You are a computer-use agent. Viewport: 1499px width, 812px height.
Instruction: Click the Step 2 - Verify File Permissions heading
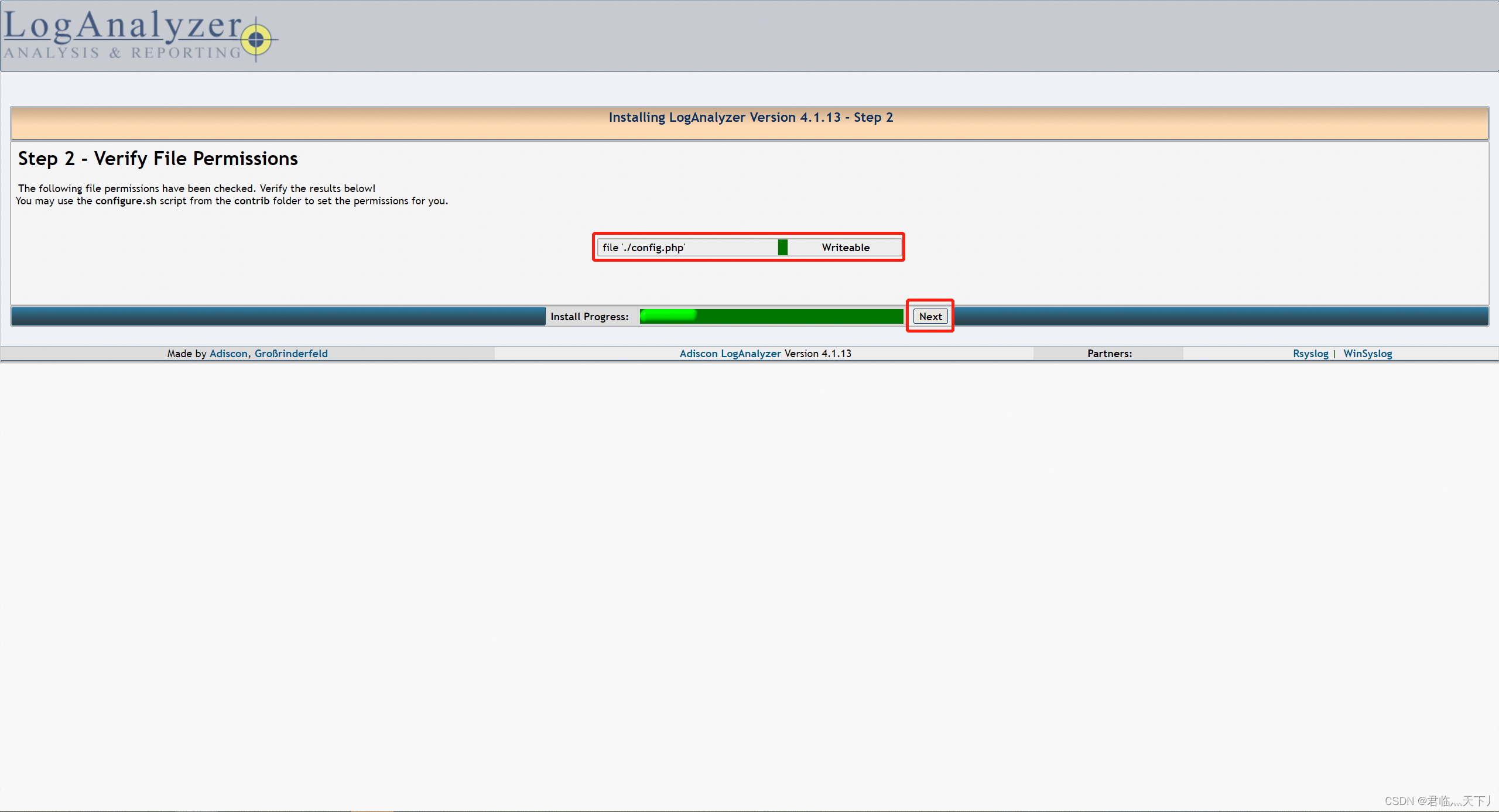(x=158, y=158)
